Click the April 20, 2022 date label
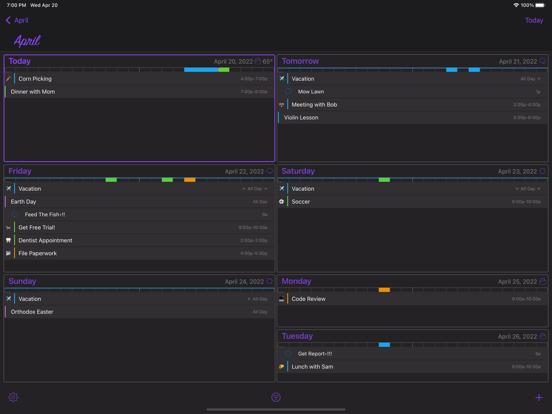552x414 pixels. 233,62
